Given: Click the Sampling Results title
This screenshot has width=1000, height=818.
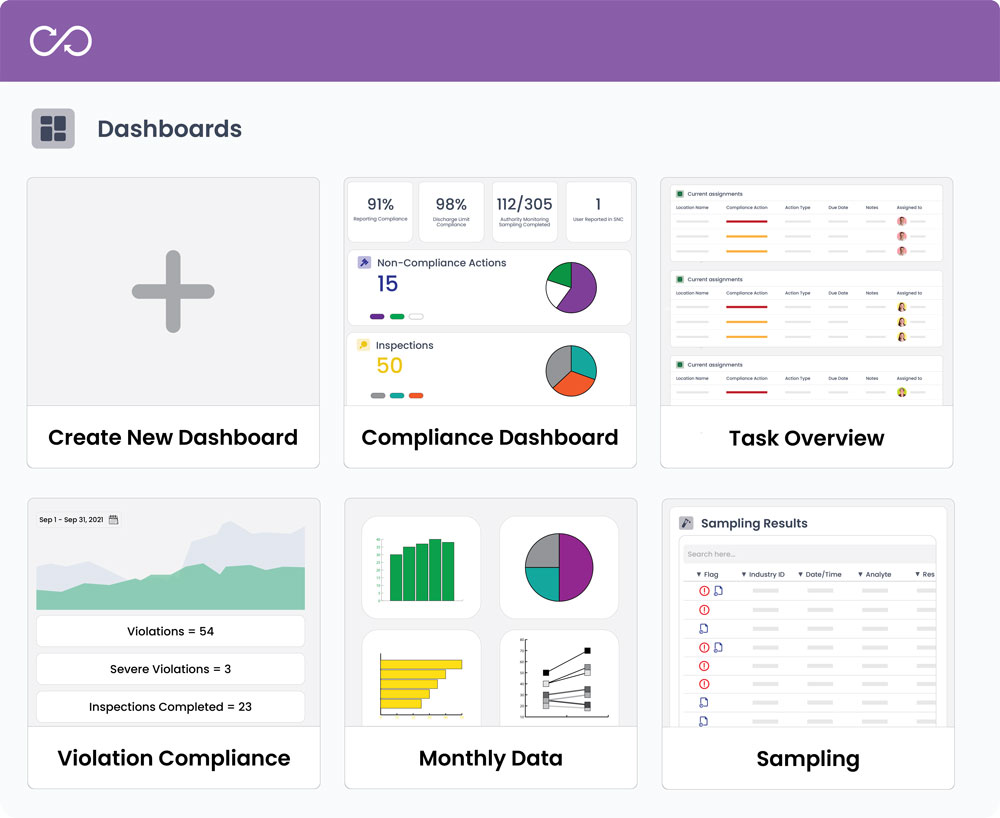Looking at the screenshot, I should pos(754,523).
